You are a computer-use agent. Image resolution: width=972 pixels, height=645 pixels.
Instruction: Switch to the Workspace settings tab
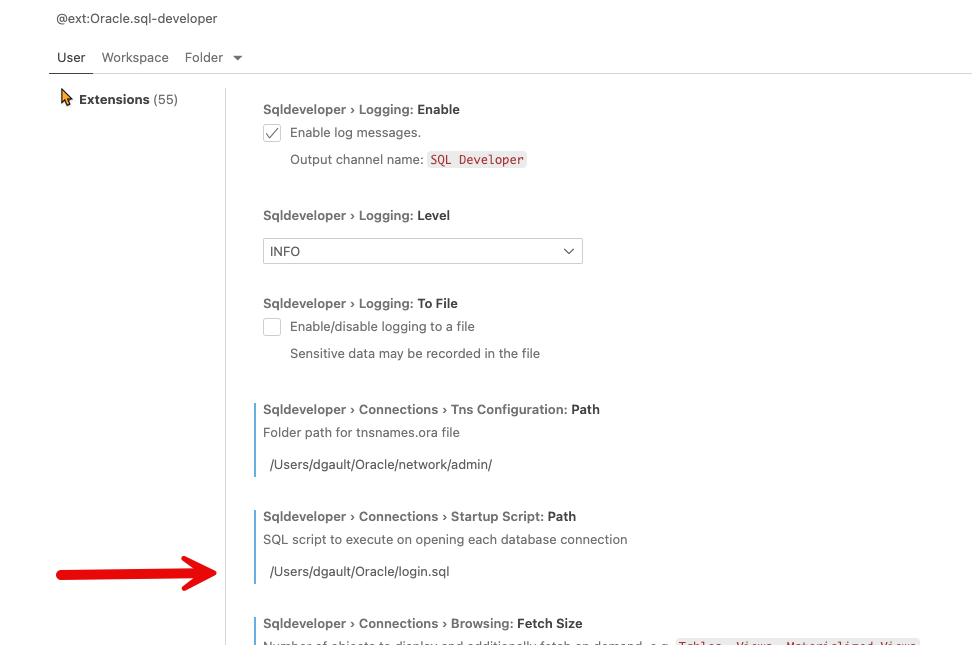point(134,57)
